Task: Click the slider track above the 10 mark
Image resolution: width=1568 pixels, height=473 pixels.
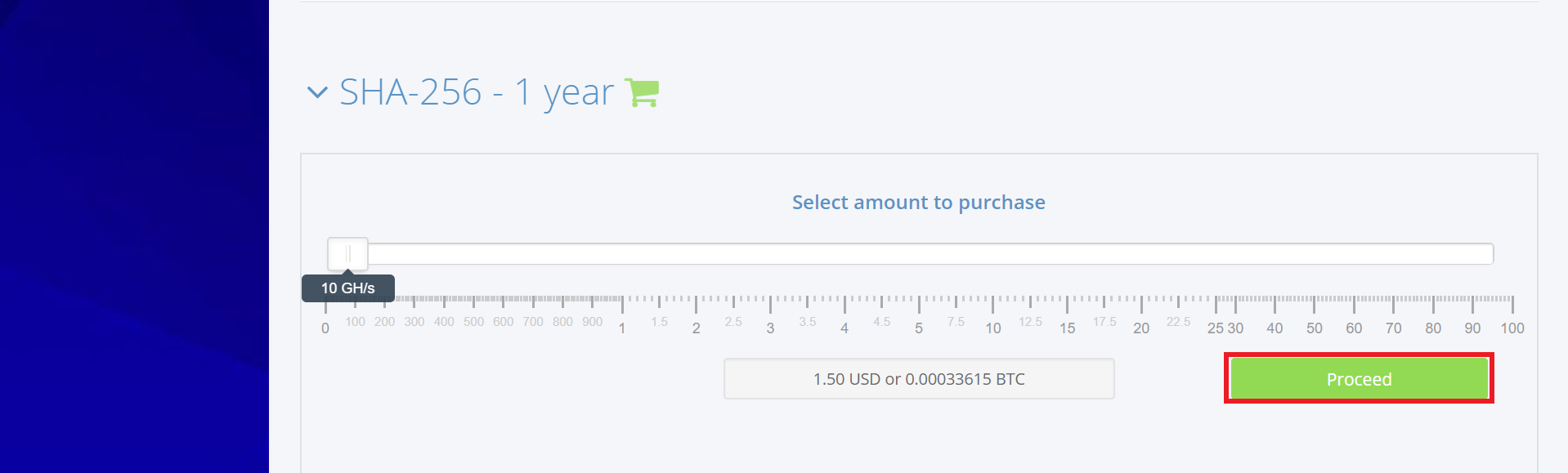Action: (x=992, y=254)
